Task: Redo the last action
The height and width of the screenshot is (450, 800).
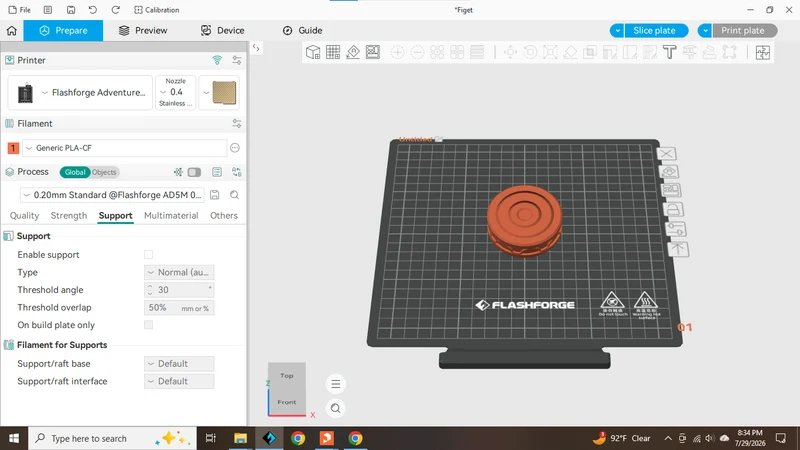Action: coord(116,10)
